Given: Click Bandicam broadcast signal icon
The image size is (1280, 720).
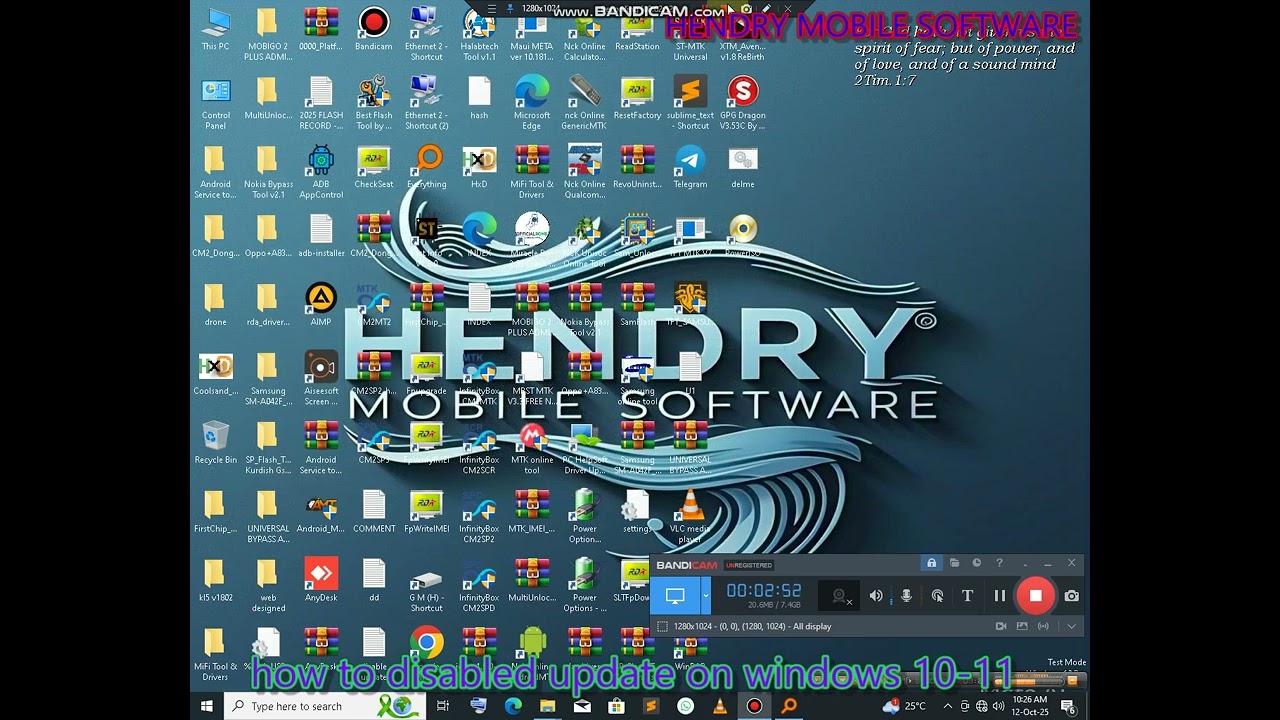Looking at the screenshot, I should (x=1044, y=626).
